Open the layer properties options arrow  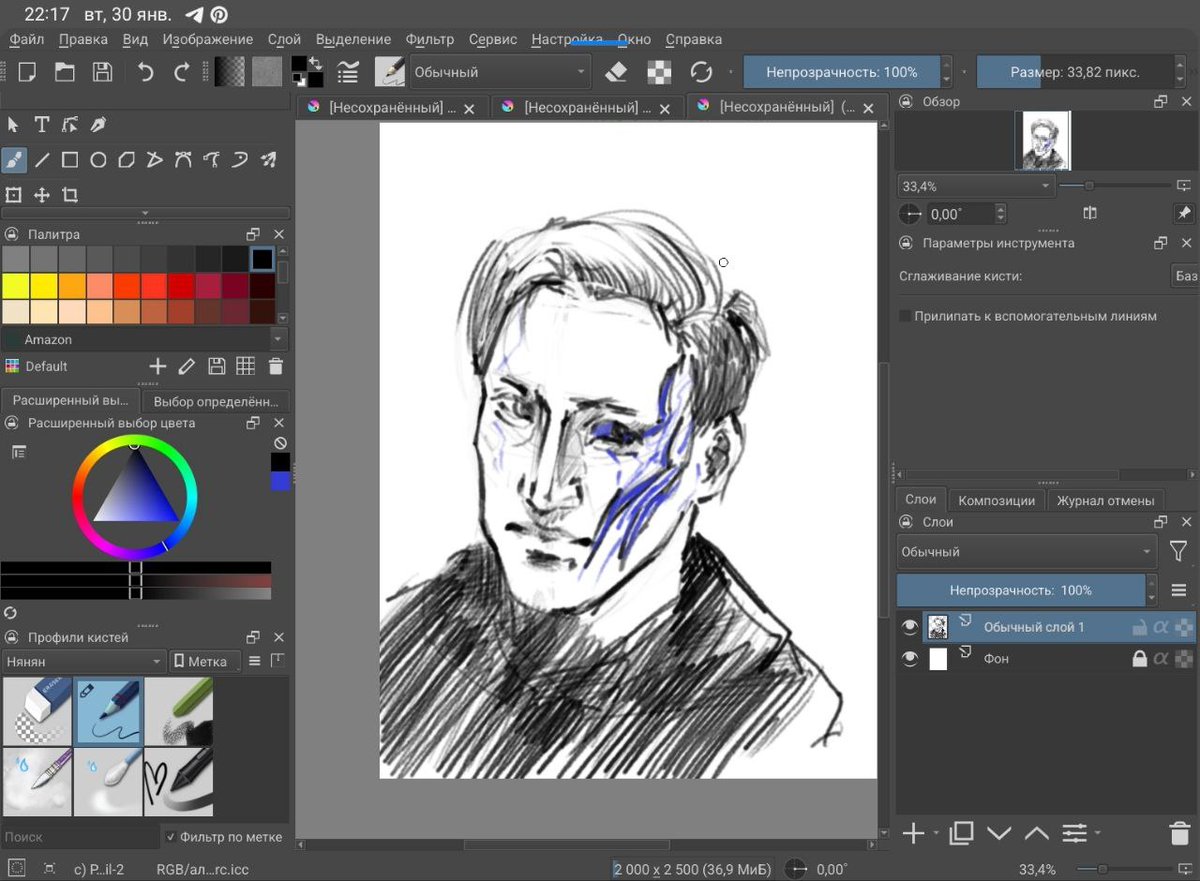click(x=1098, y=832)
